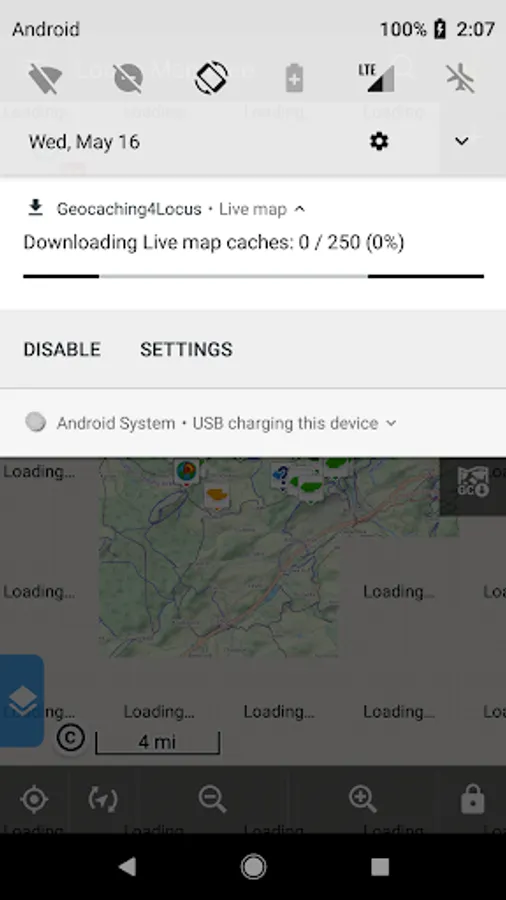Open the map layers panel button
The width and height of the screenshot is (506, 900).
pyautogui.click(x=22, y=701)
